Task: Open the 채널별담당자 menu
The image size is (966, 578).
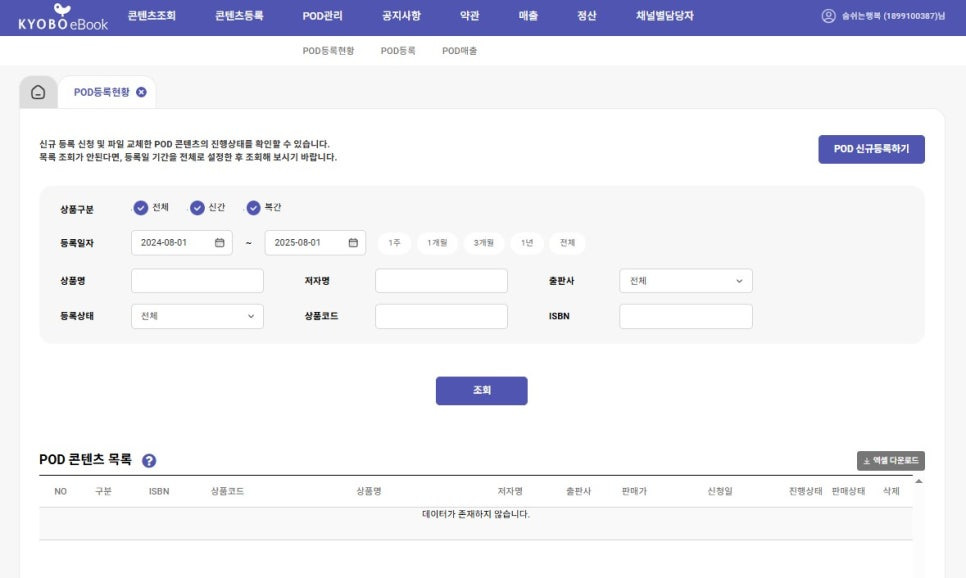Action: click(665, 16)
